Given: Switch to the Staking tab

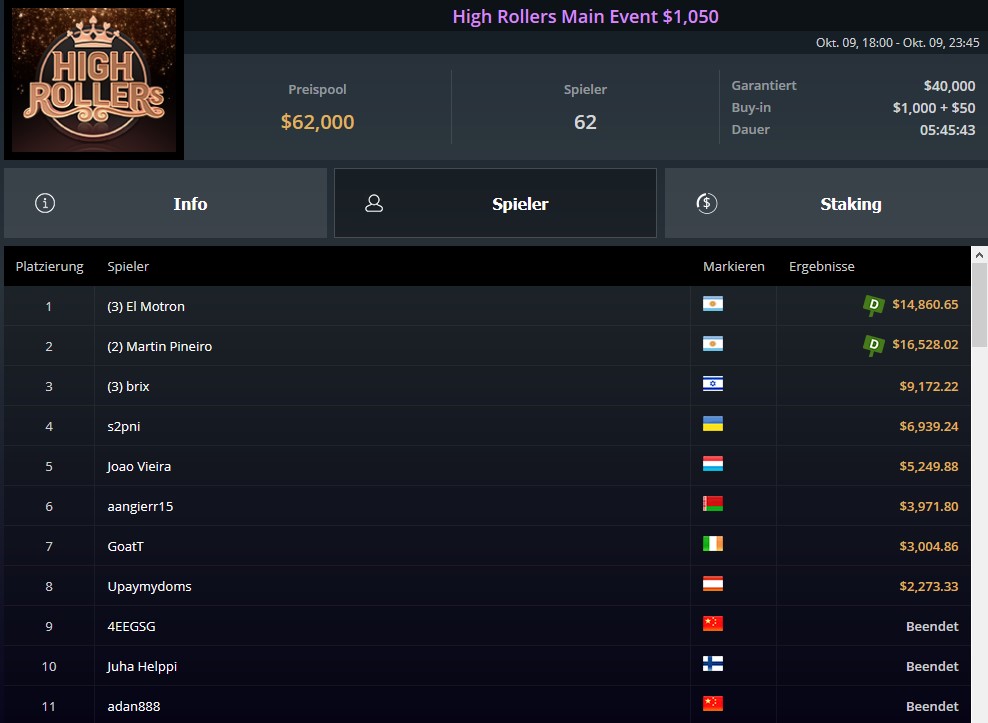Looking at the screenshot, I should point(826,203).
